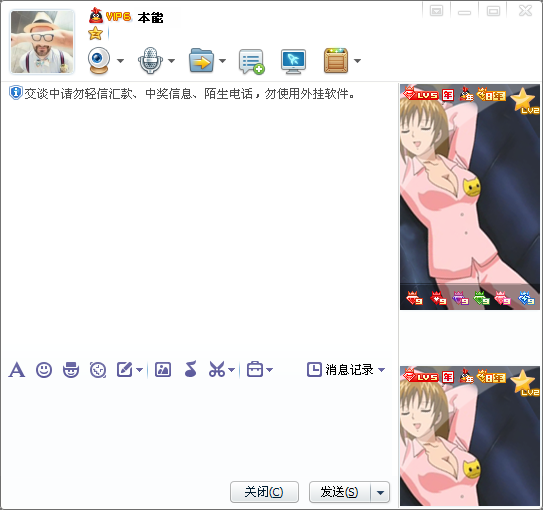Expand handwriting input options arrow
Image resolution: width=543 pixels, height=510 pixels.
[x=139, y=370]
